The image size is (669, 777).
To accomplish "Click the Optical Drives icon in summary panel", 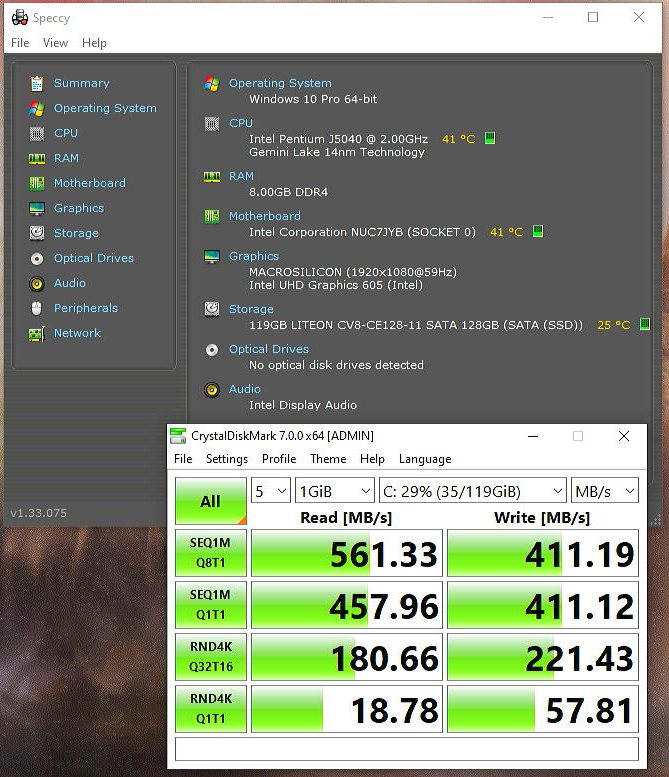I will point(212,350).
